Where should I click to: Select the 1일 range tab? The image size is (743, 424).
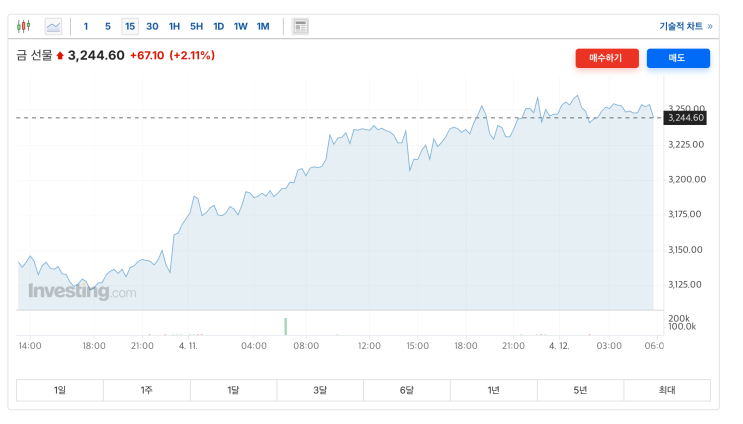(x=60, y=390)
